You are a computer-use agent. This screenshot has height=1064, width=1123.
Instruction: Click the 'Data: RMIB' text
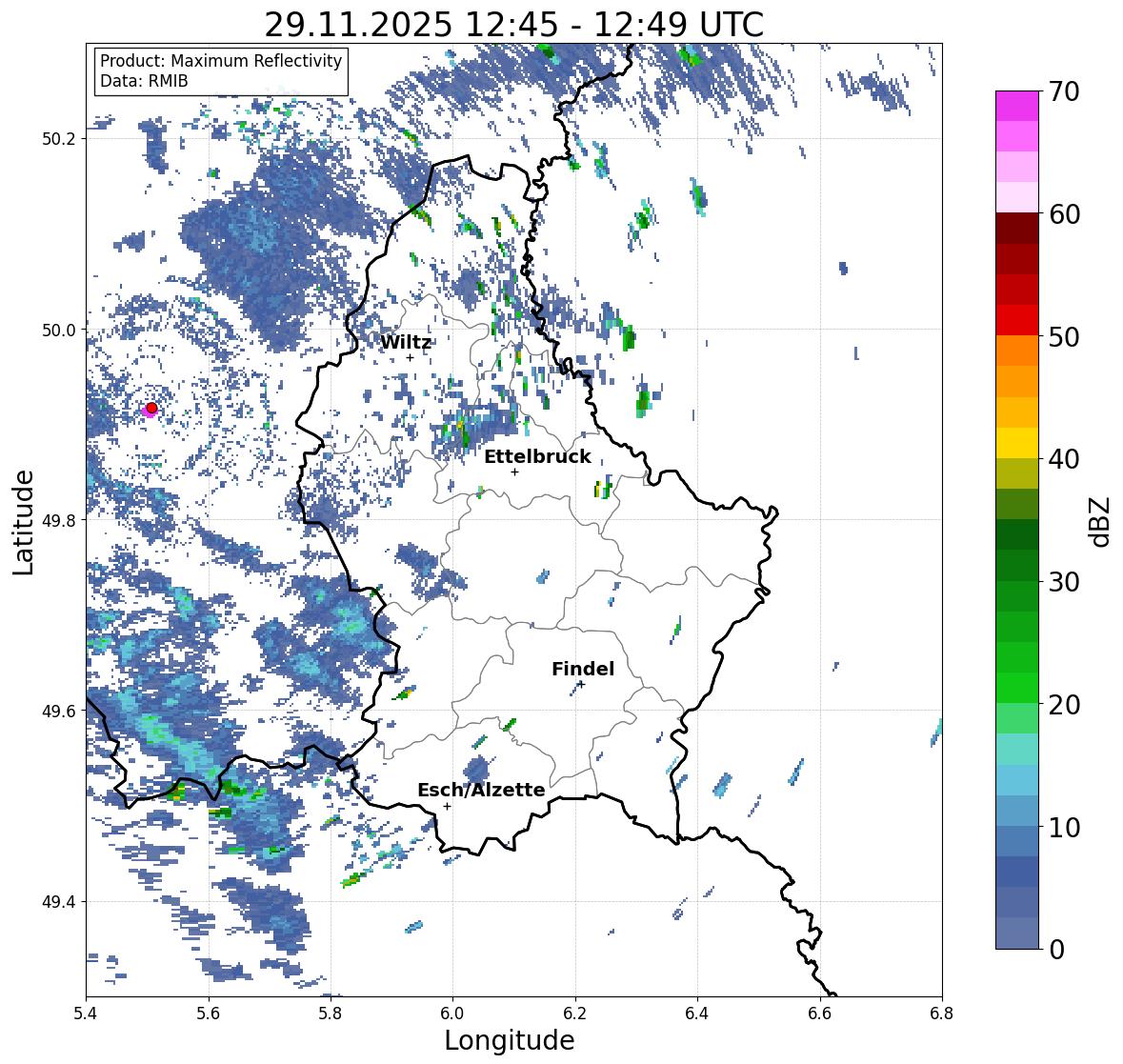[x=144, y=81]
